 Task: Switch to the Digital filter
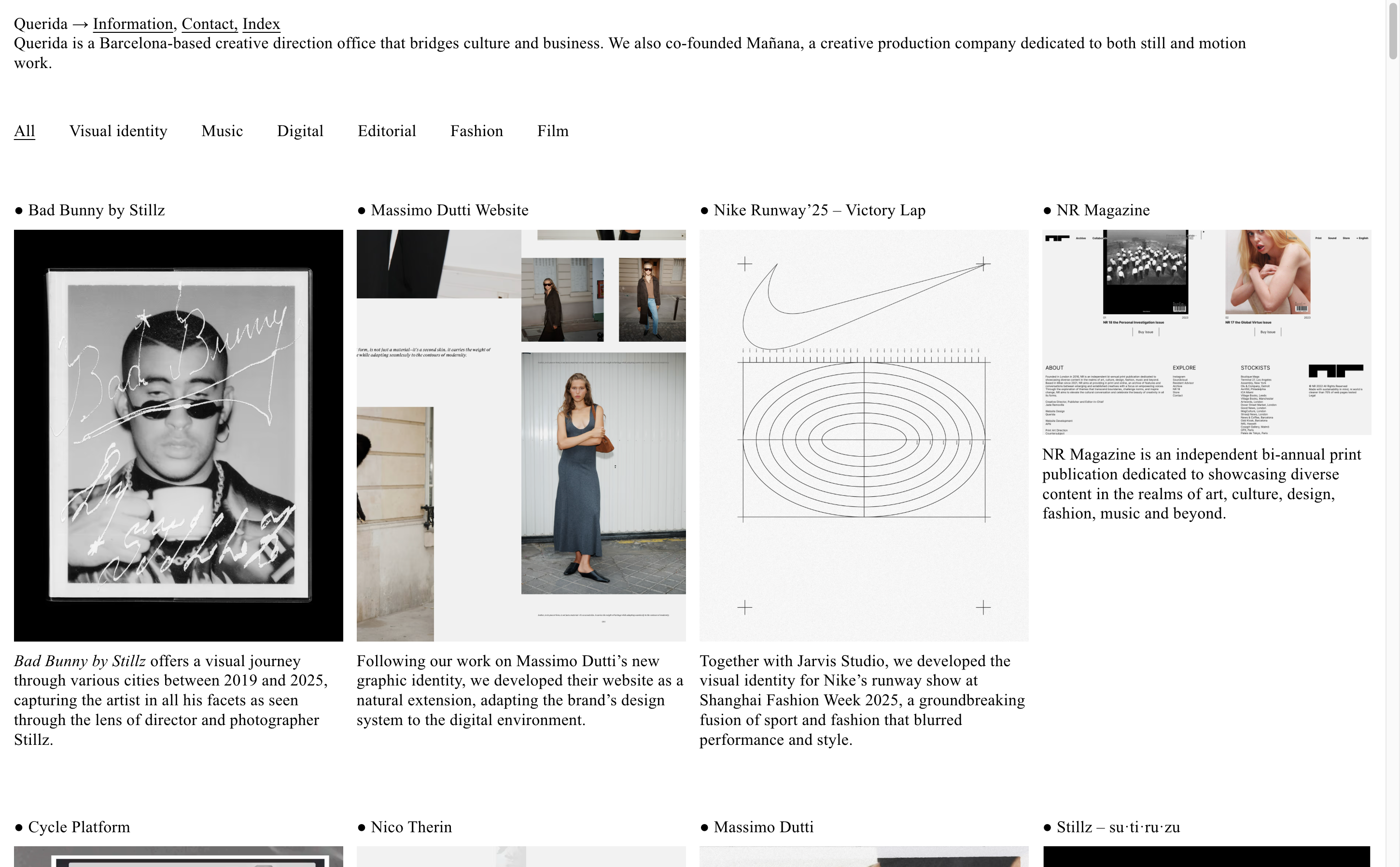click(x=300, y=131)
